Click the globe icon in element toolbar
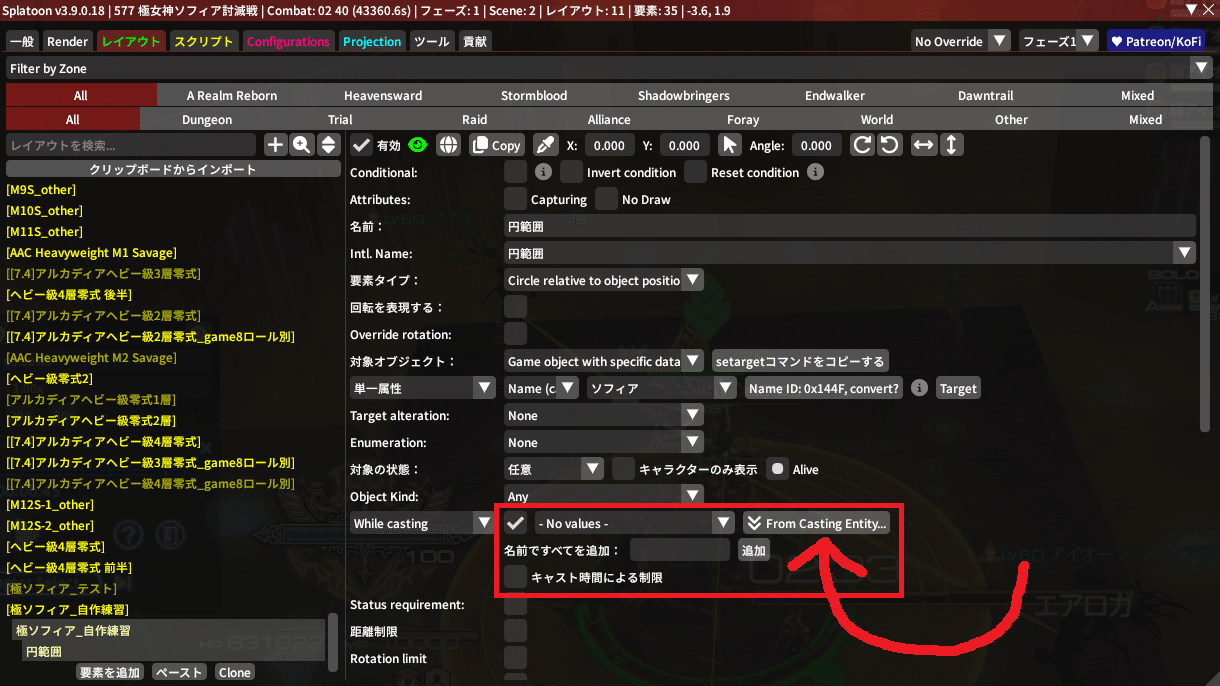This screenshot has height=686, width=1220. (x=449, y=145)
